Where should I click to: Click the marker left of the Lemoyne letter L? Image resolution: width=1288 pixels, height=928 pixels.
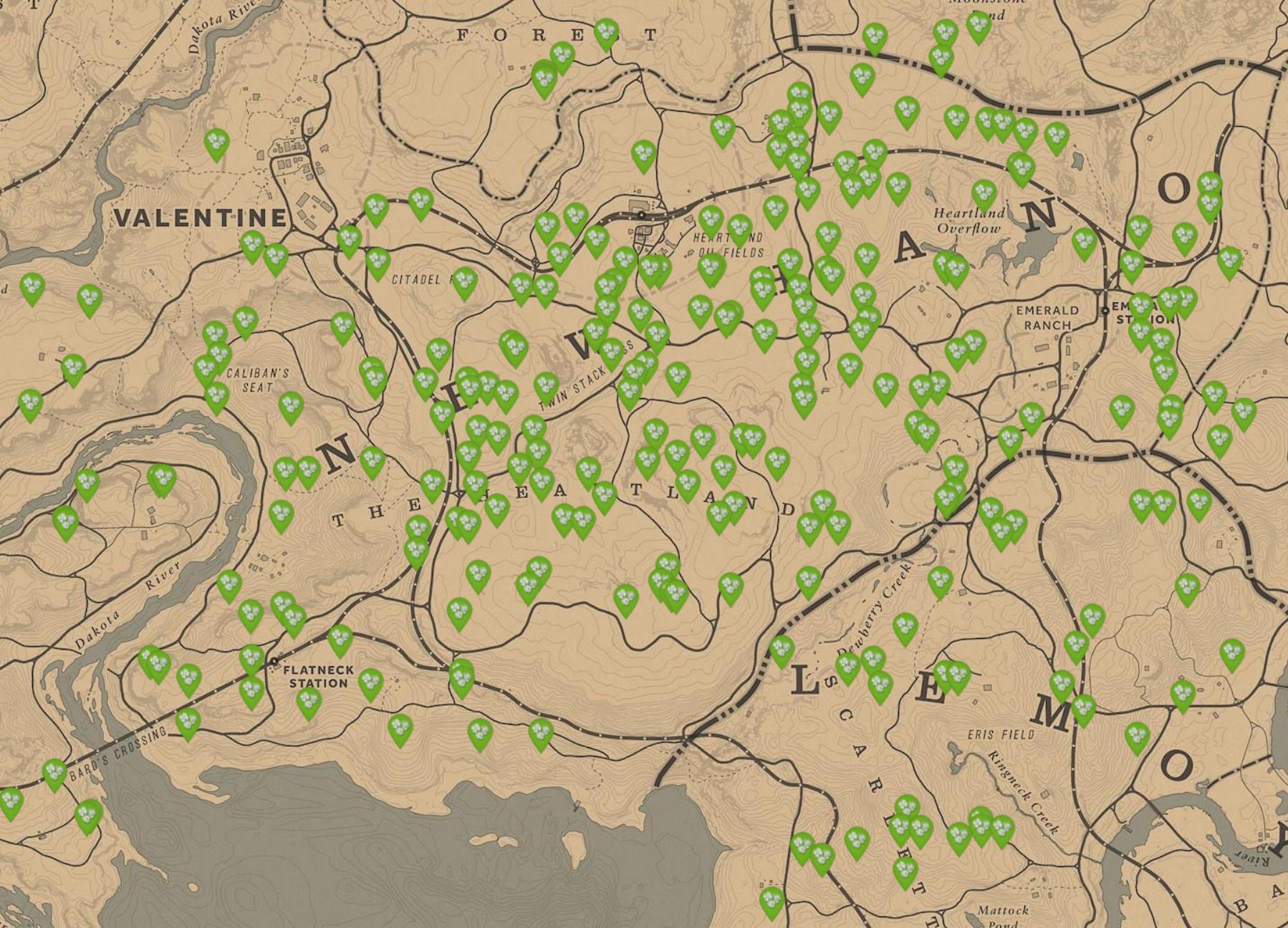pyautogui.click(x=782, y=650)
